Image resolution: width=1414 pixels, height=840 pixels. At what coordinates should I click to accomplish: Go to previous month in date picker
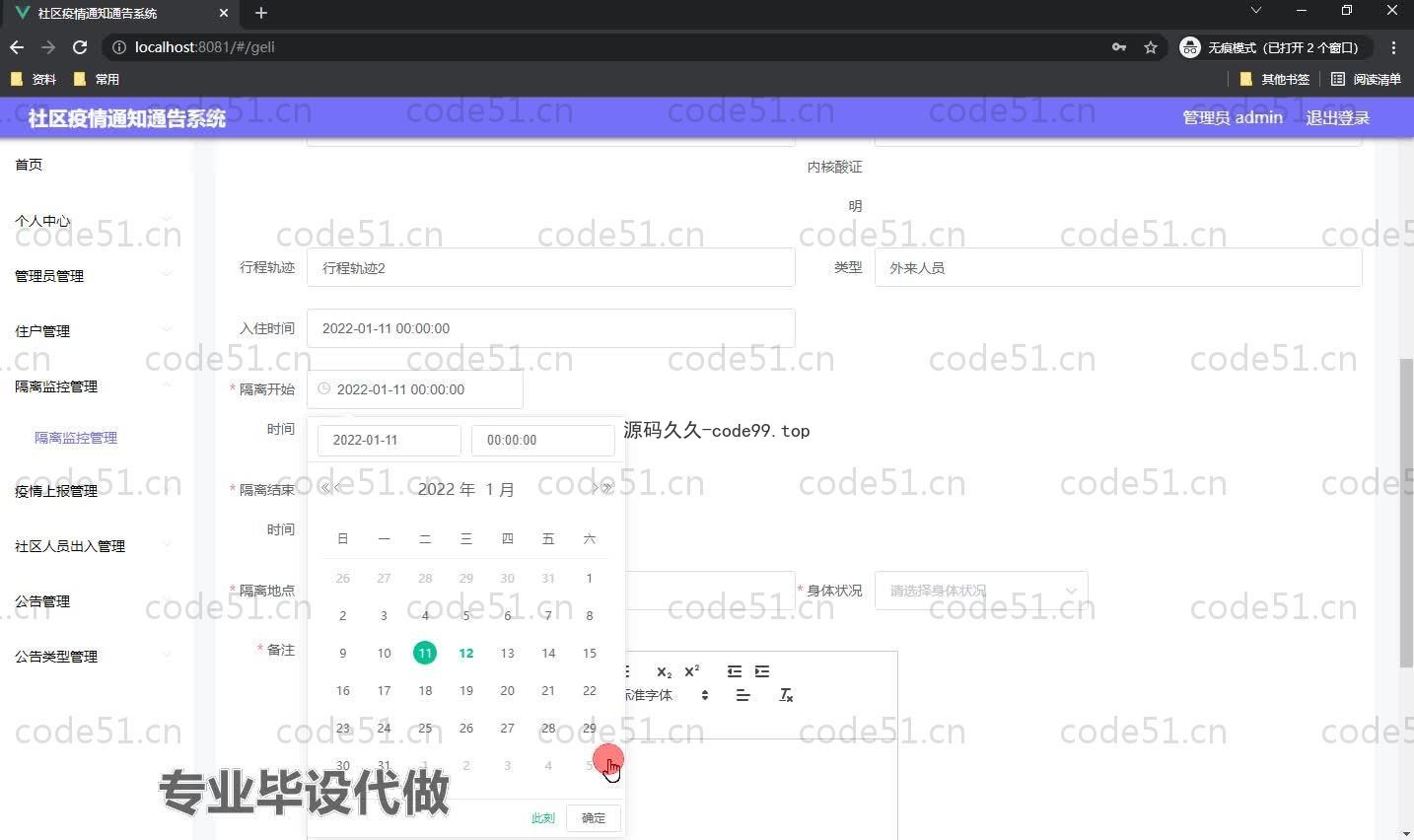pyautogui.click(x=338, y=488)
